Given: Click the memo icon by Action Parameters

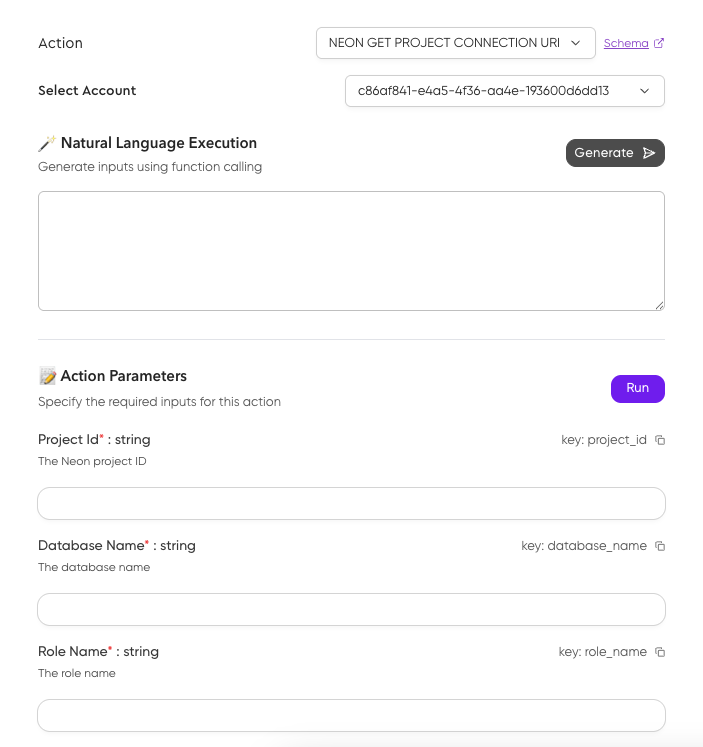Looking at the screenshot, I should click(x=47, y=377).
